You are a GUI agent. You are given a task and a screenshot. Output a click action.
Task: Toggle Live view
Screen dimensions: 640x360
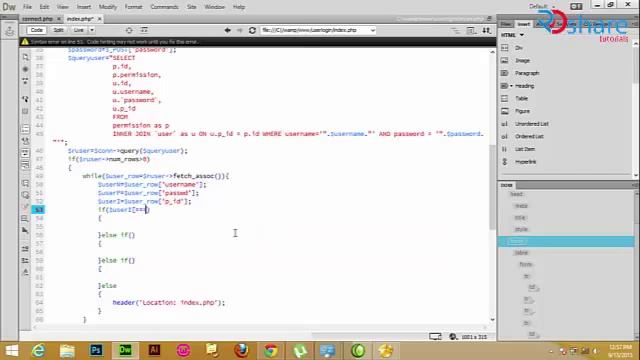coord(78,30)
